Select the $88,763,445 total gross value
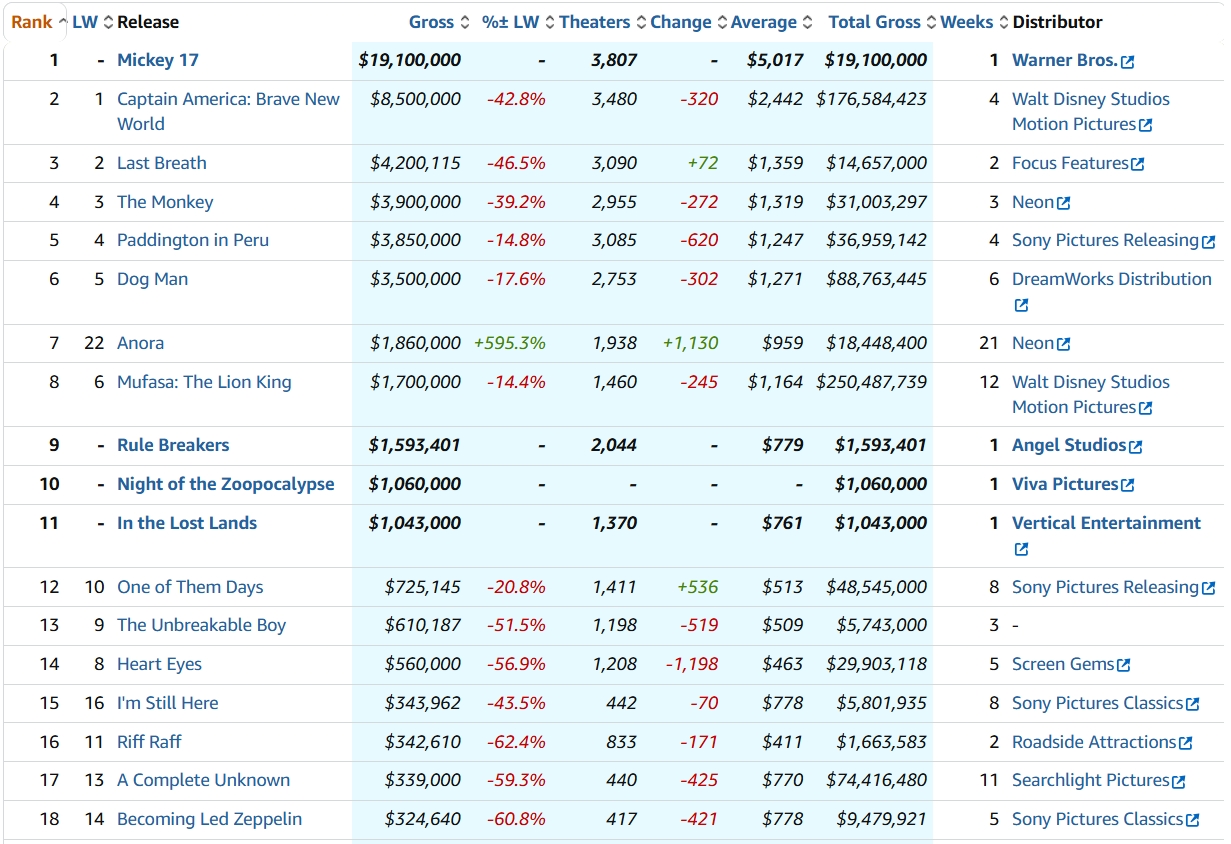Screen dimensions: 1231x844 [x=877, y=279]
